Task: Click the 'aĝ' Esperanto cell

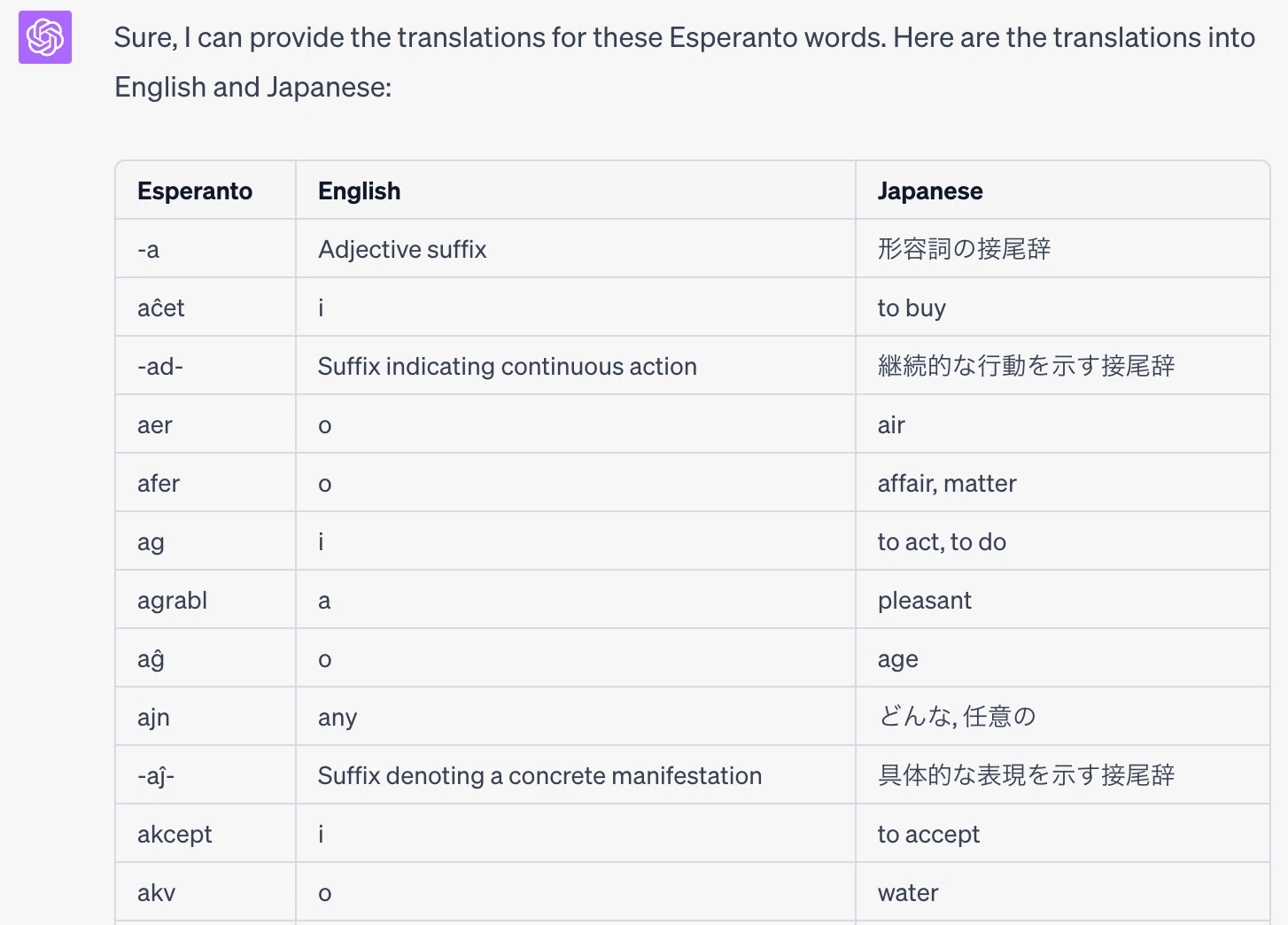Action: [x=206, y=658]
